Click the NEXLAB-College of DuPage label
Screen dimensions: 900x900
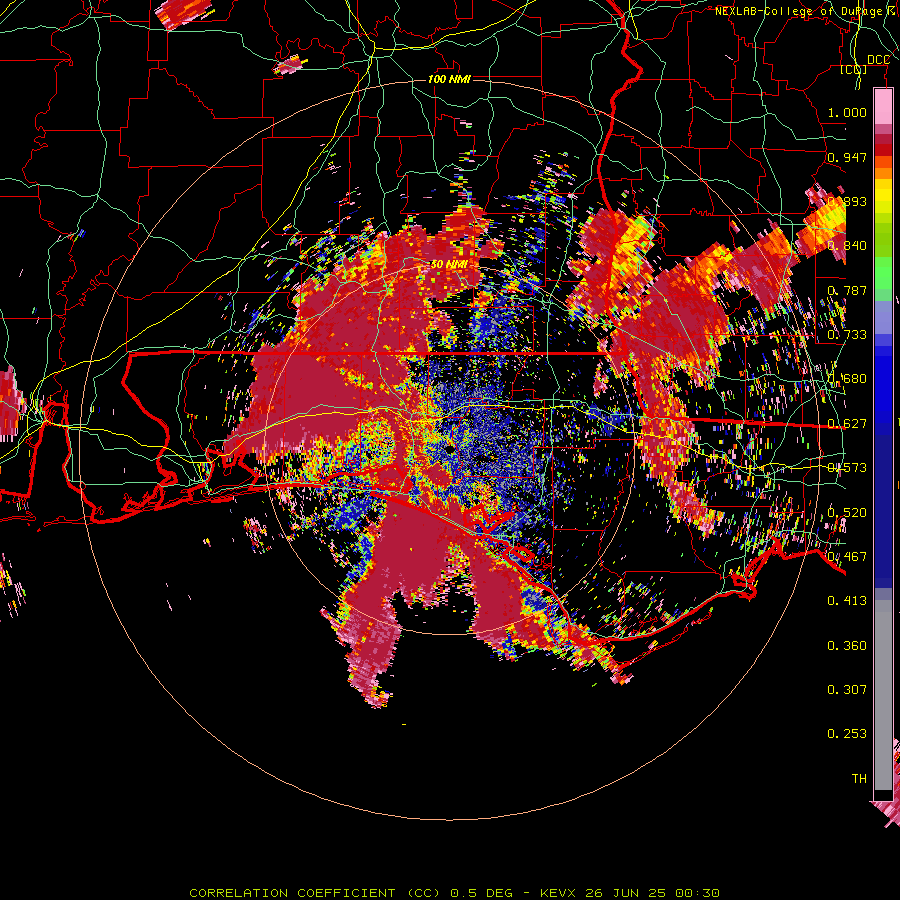(x=798, y=11)
